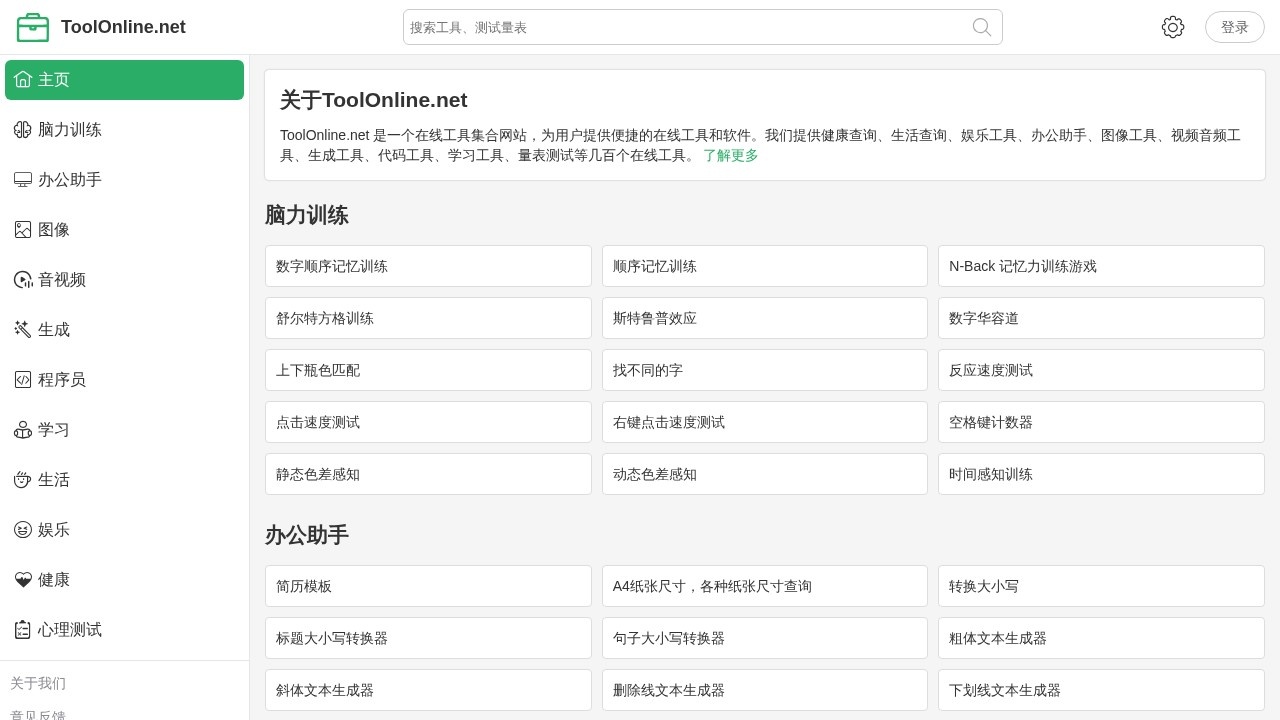The image size is (1280, 720).
Task: Click the play icon for 音视频
Action: tap(23, 280)
